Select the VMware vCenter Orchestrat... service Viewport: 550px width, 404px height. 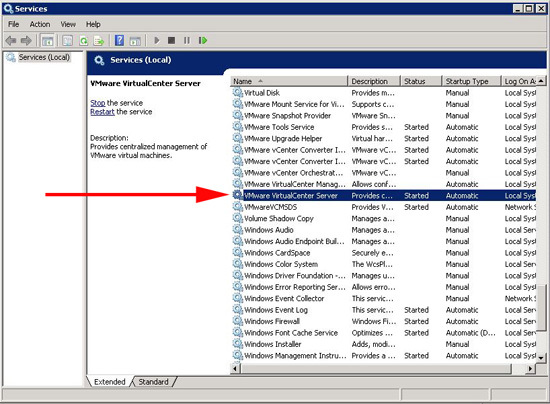(x=384, y=173)
